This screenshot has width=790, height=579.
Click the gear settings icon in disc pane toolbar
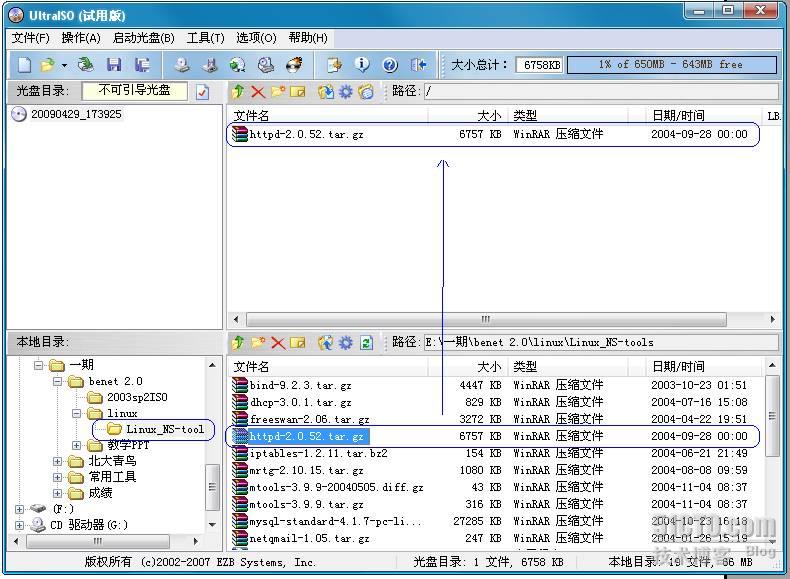click(x=346, y=92)
